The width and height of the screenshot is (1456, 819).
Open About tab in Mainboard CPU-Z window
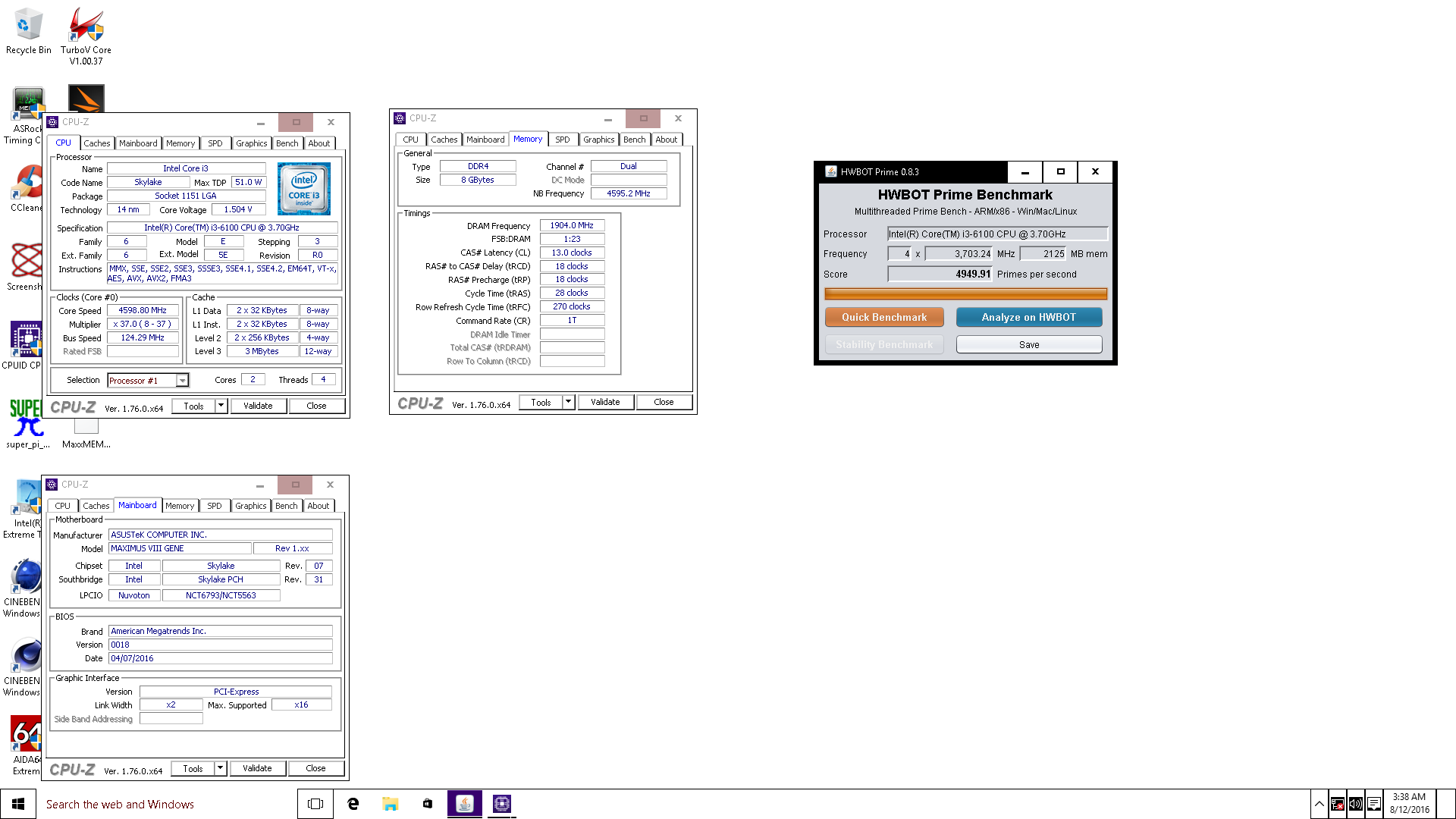click(x=318, y=506)
